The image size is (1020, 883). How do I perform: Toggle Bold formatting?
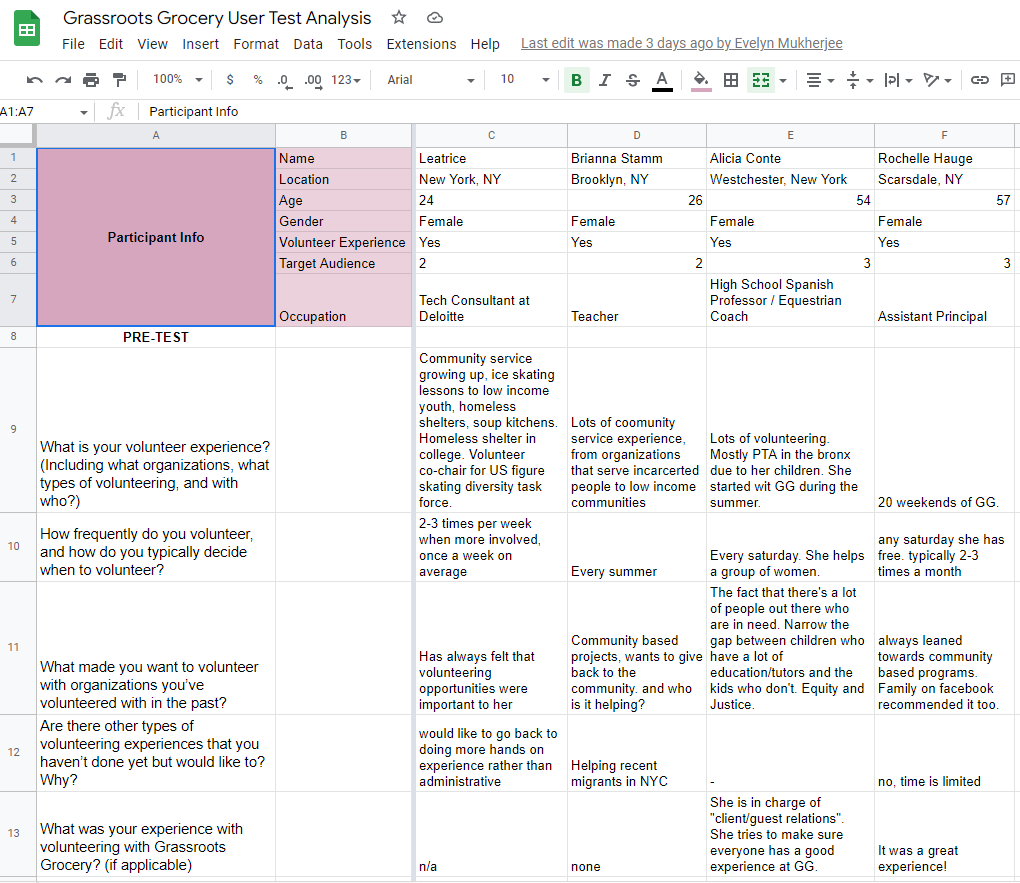click(576, 80)
